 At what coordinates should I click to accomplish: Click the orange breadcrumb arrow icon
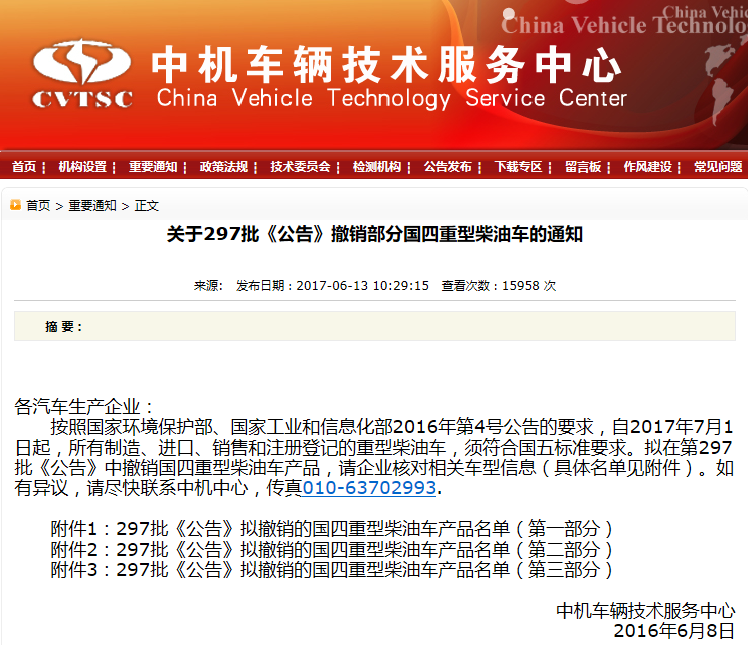(x=15, y=205)
